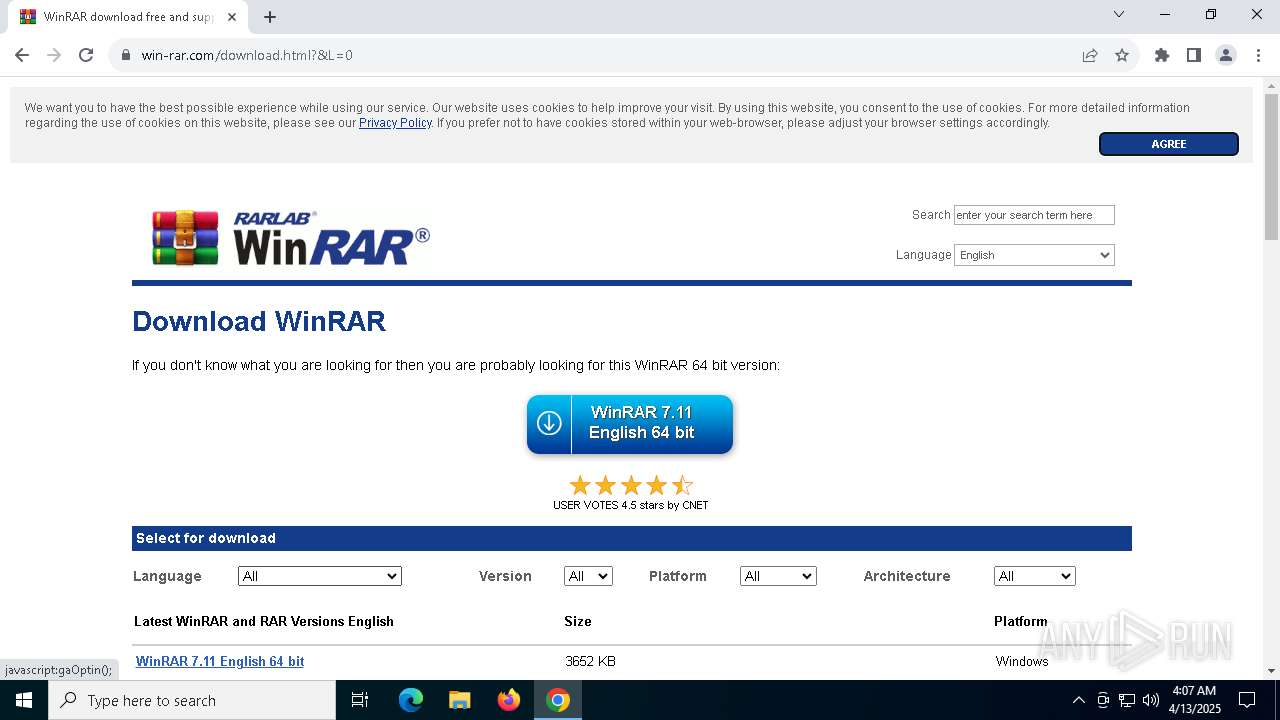Click the Windows platform cell
This screenshot has height=720, width=1280.
[1022, 661]
